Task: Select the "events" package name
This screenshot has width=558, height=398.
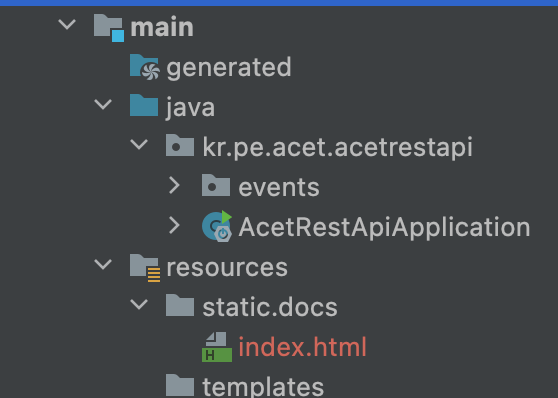Action: click(279, 188)
